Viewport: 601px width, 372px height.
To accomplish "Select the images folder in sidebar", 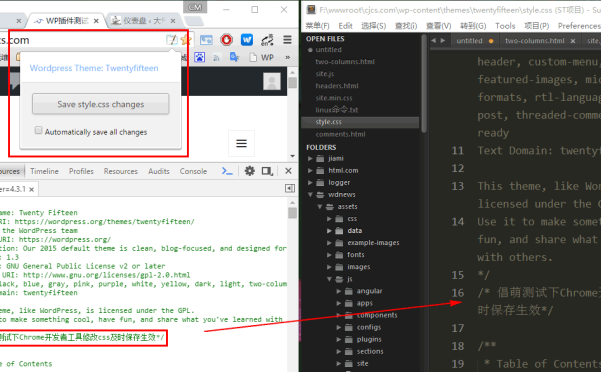I will (358, 267).
